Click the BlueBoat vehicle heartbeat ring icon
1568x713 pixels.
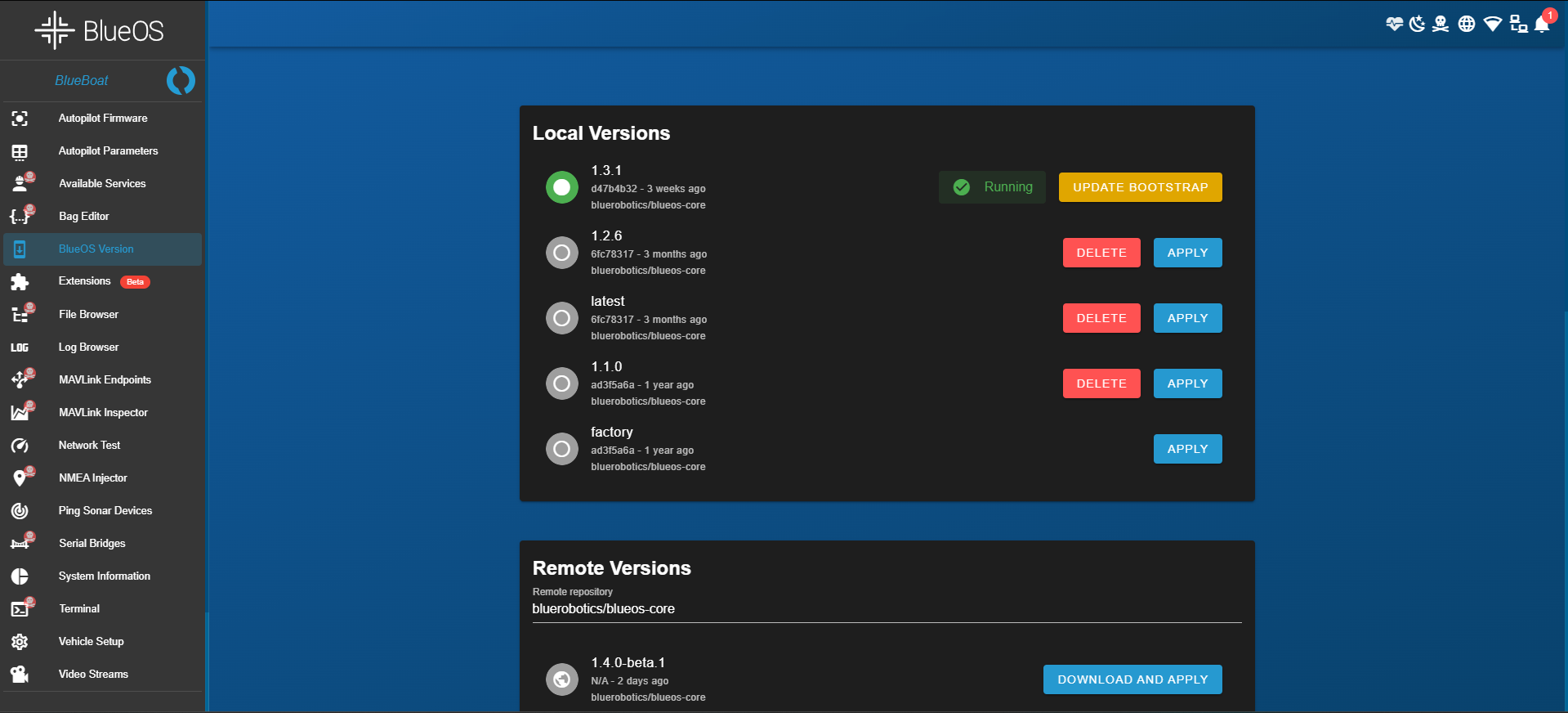[x=181, y=80]
